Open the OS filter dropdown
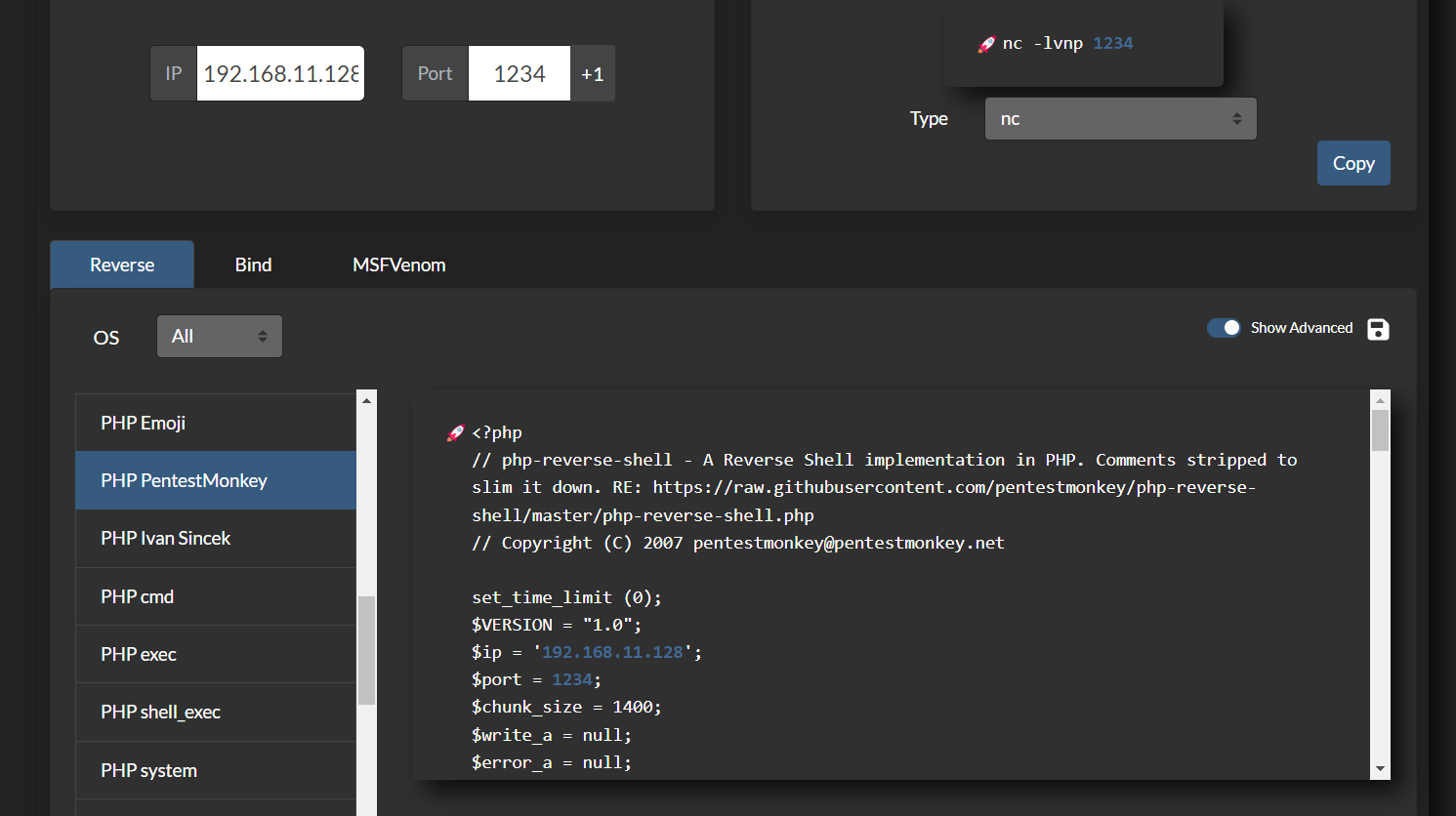1456x816 pixels. [x=220, y=336]
